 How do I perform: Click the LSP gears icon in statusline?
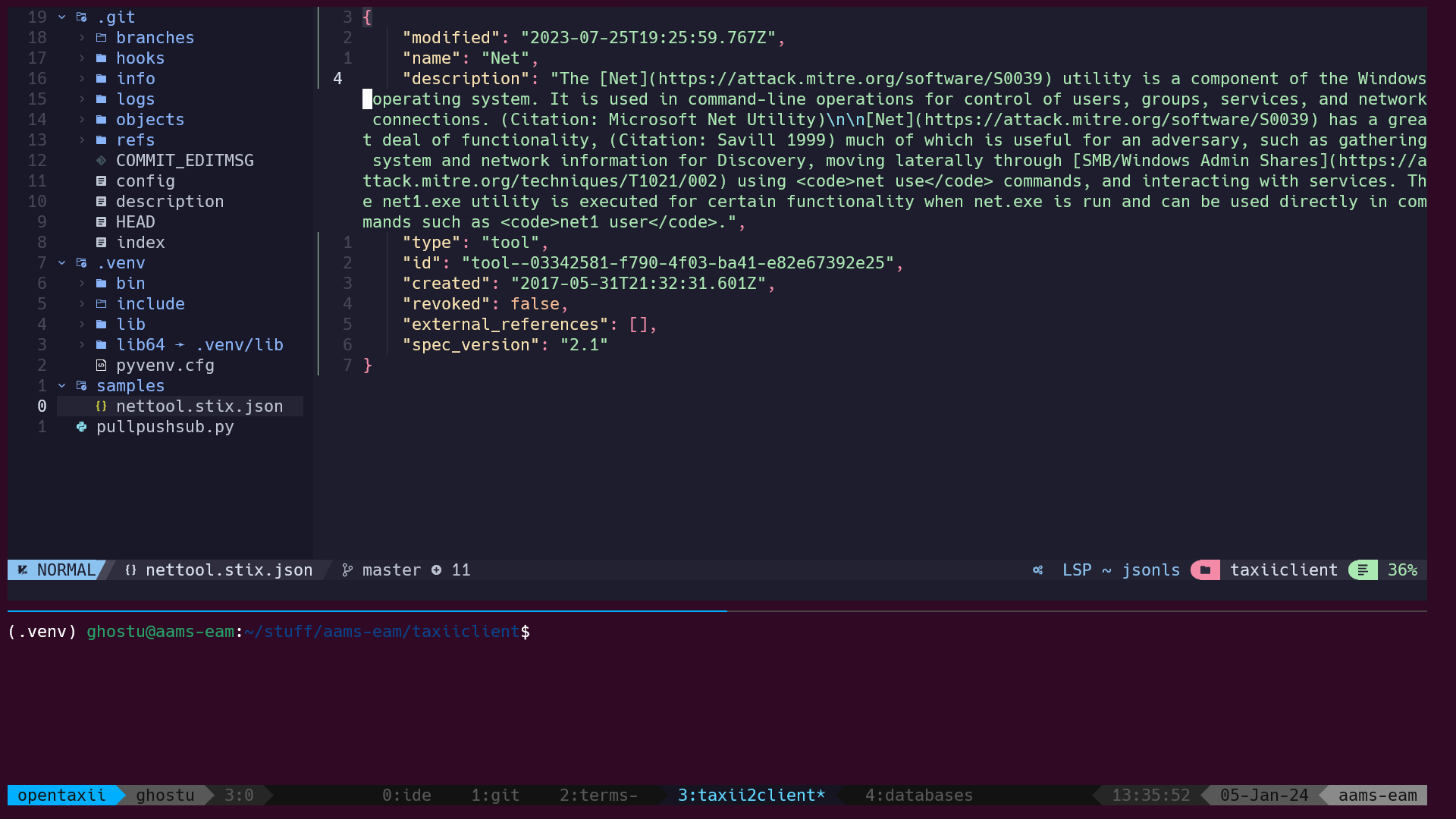pyautogui.click(x=1037, y=570)
